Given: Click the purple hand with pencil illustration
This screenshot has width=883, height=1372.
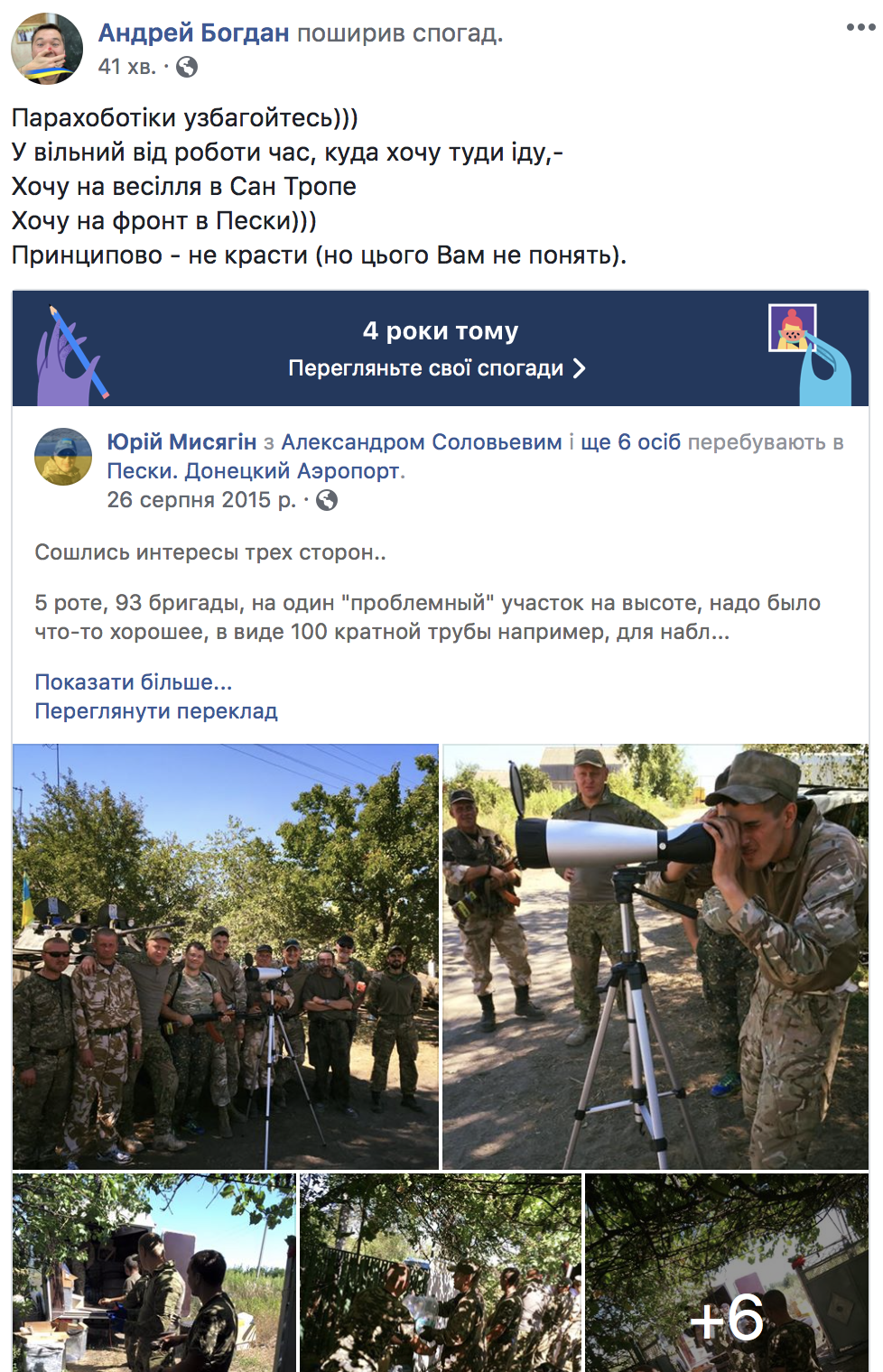Looking at the screenshot, I should pos(70,354).
